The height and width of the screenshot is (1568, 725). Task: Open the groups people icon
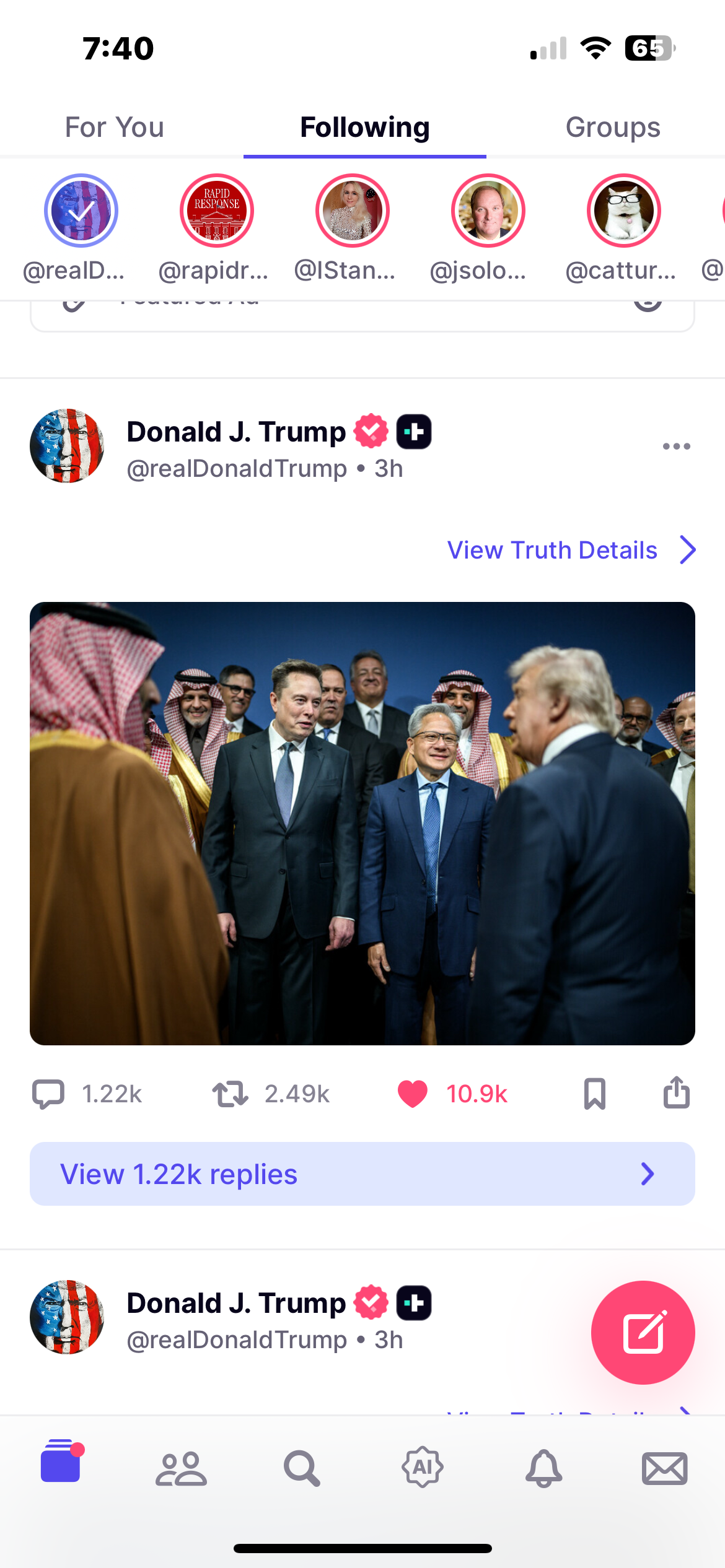click(x=181, y=1469)
